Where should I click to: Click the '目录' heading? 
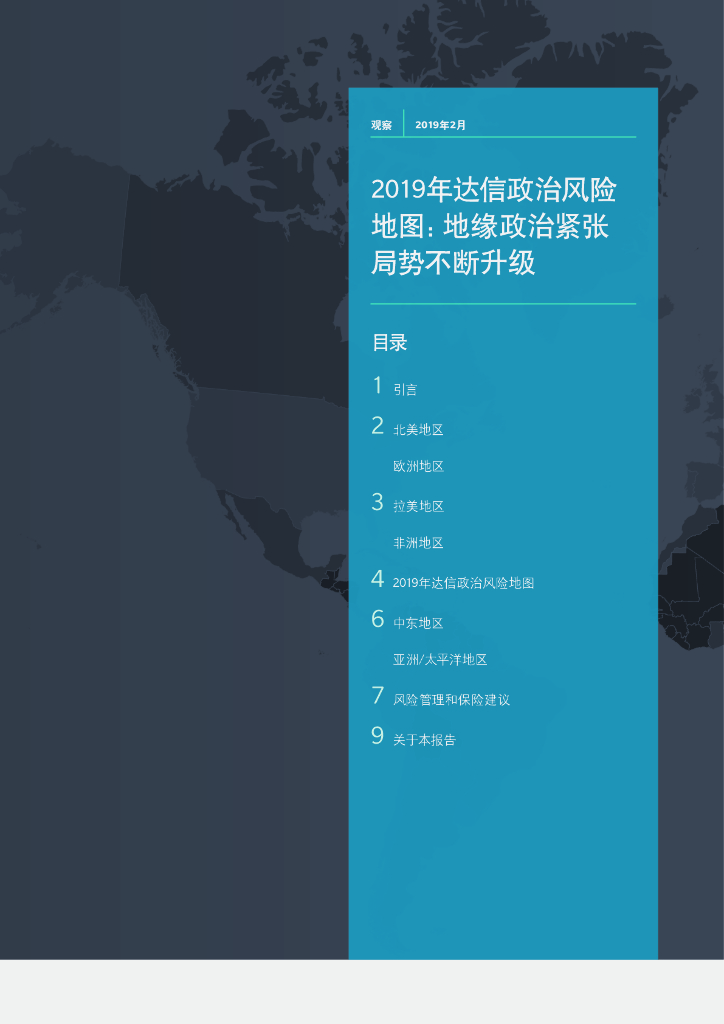point(390,342)
